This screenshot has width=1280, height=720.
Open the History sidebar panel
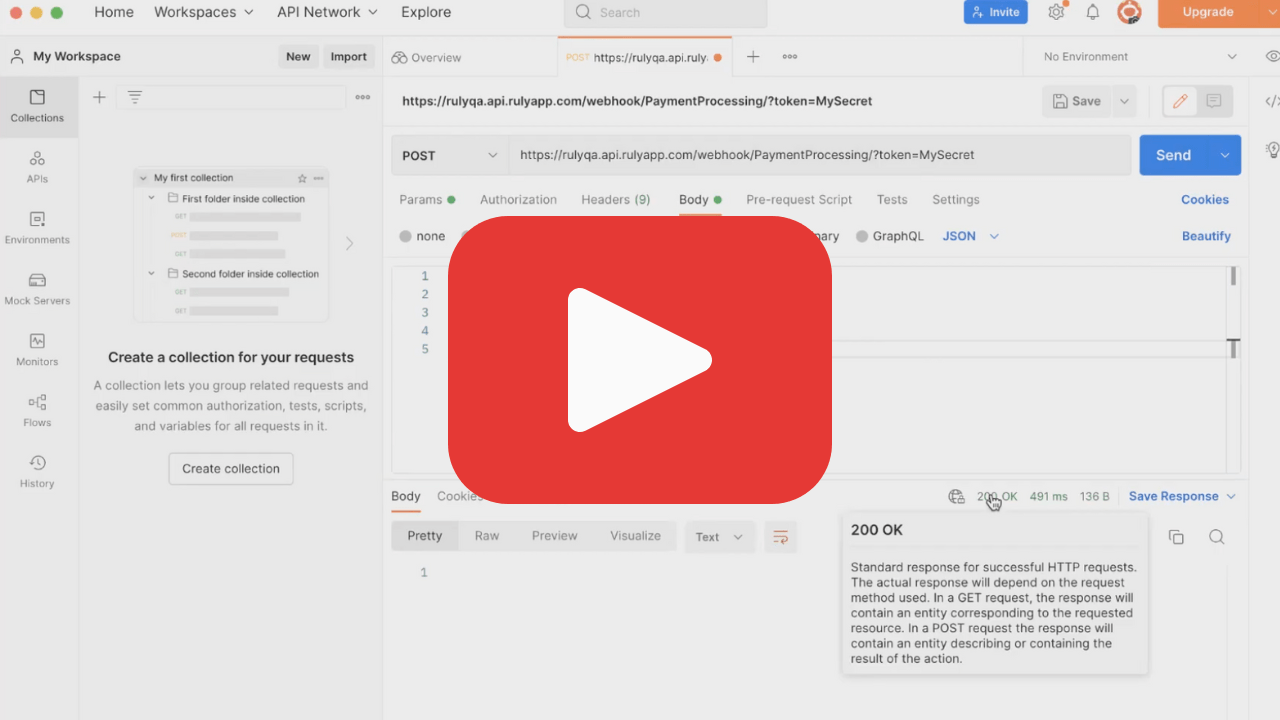(37, 472)
